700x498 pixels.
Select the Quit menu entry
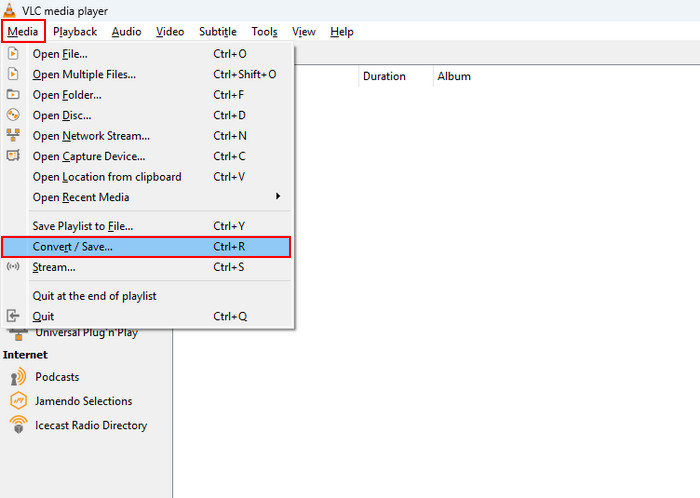pyautogui.click(x=147, y=316)
